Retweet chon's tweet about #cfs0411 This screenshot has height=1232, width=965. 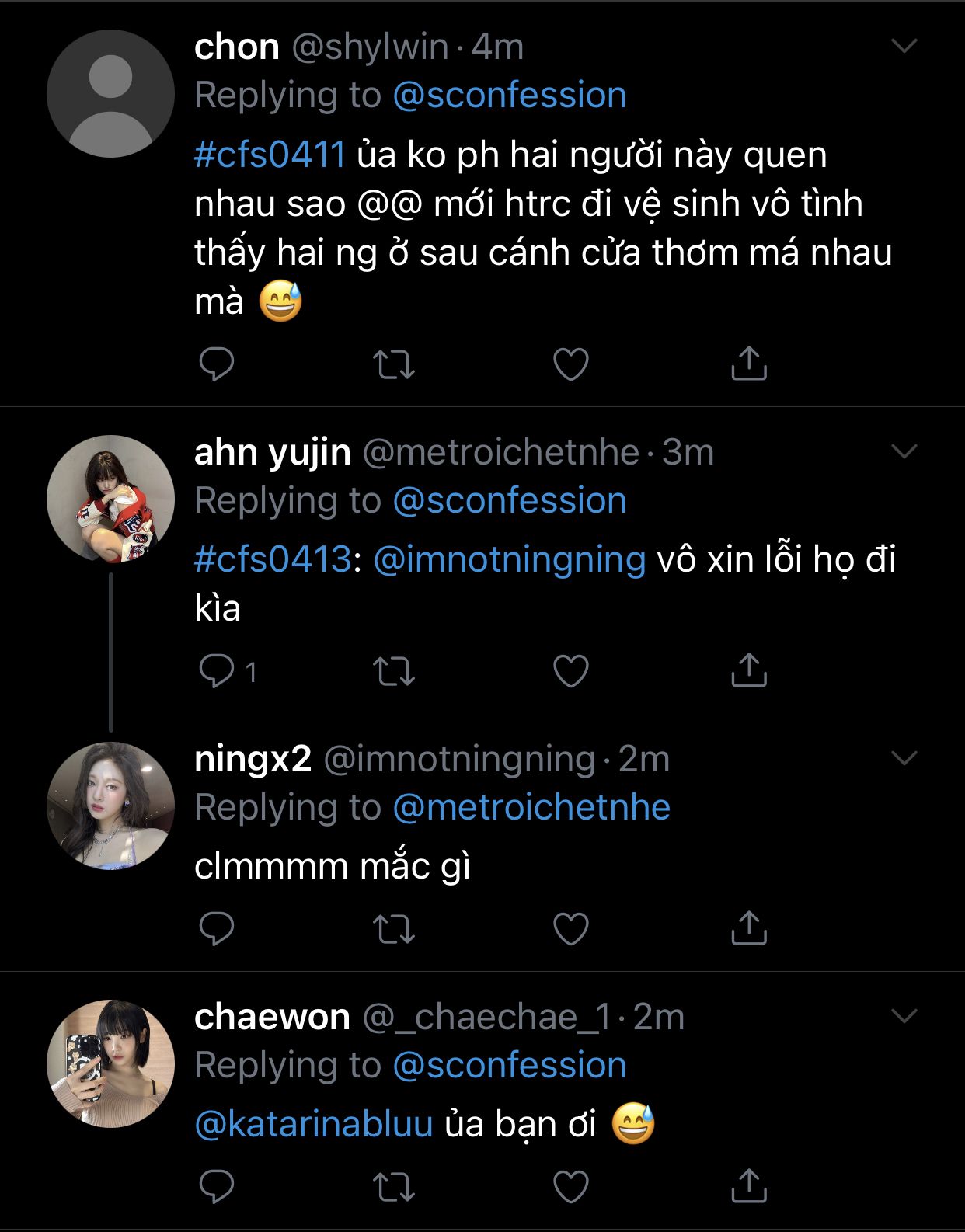[393, 364]
